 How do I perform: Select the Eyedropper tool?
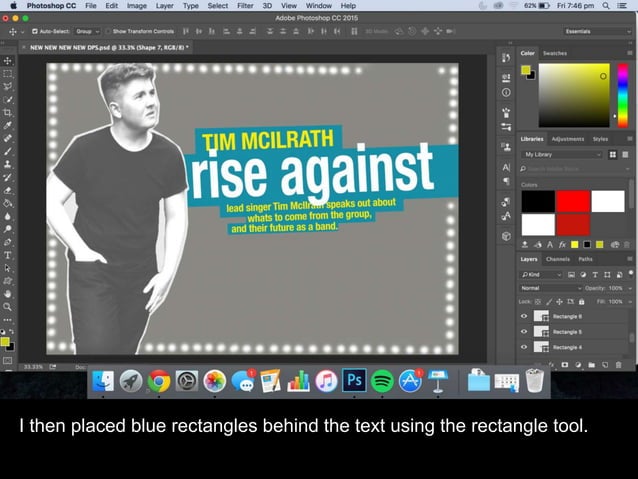(7, 125)
